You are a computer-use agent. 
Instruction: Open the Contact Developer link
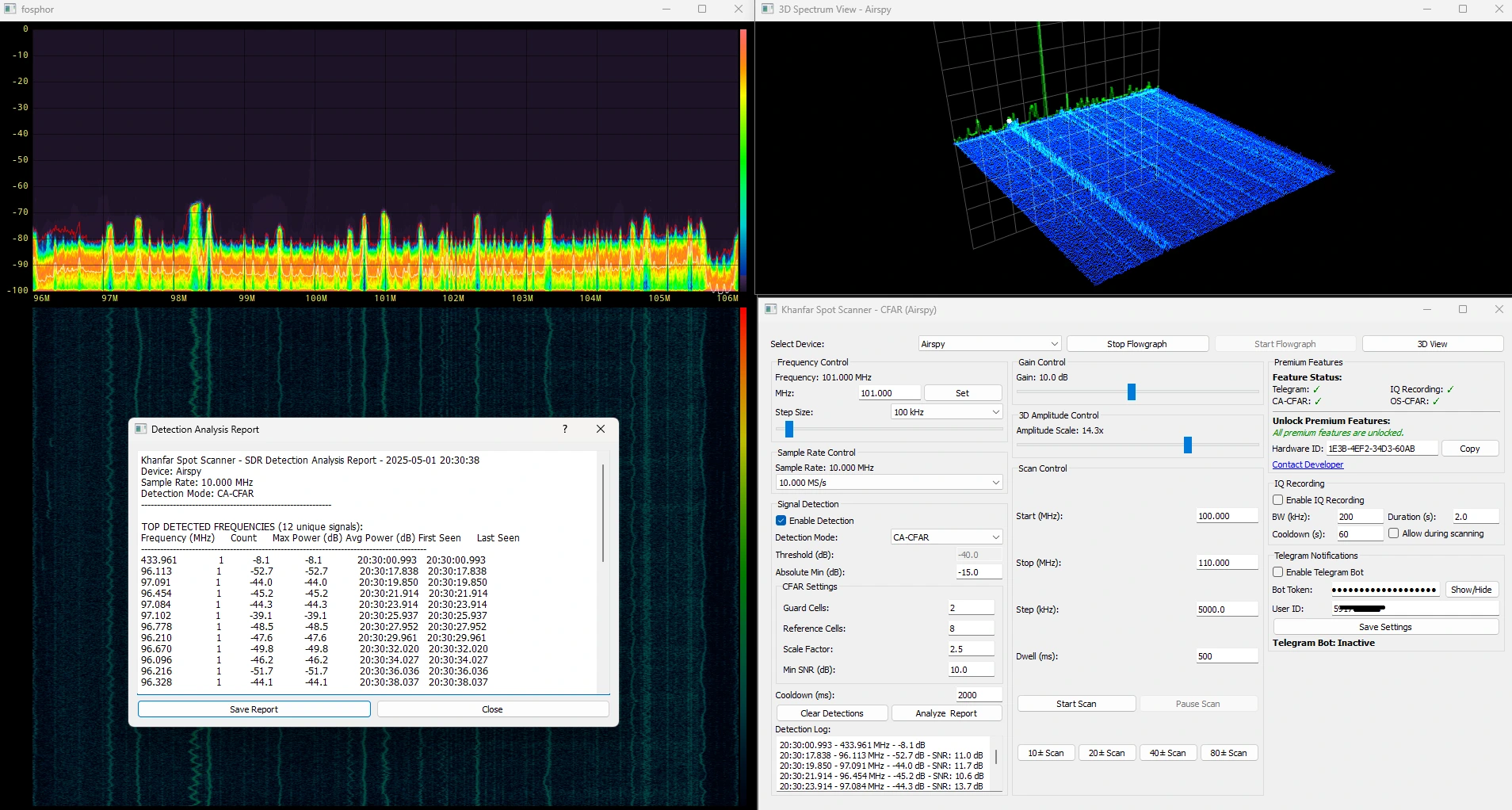point(1308,464)
